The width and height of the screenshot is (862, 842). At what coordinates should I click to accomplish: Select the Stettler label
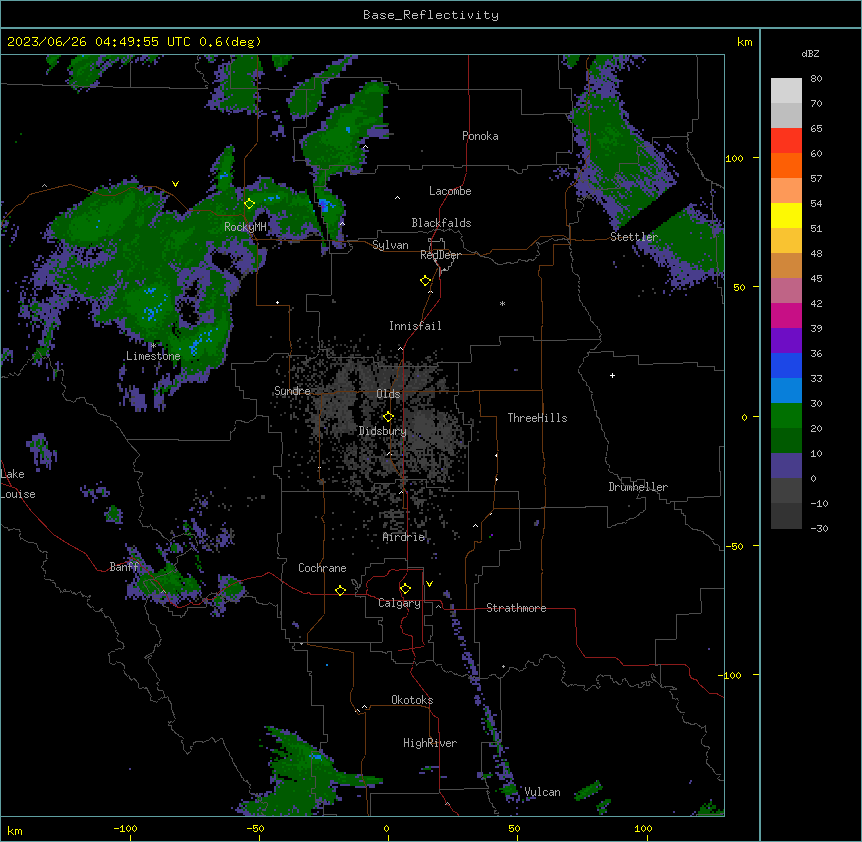coord(634,237)
